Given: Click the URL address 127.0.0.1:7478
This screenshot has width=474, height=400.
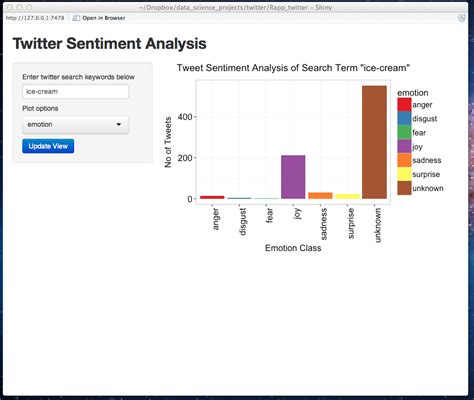Looking at the screenshot, I should (35, 18).
